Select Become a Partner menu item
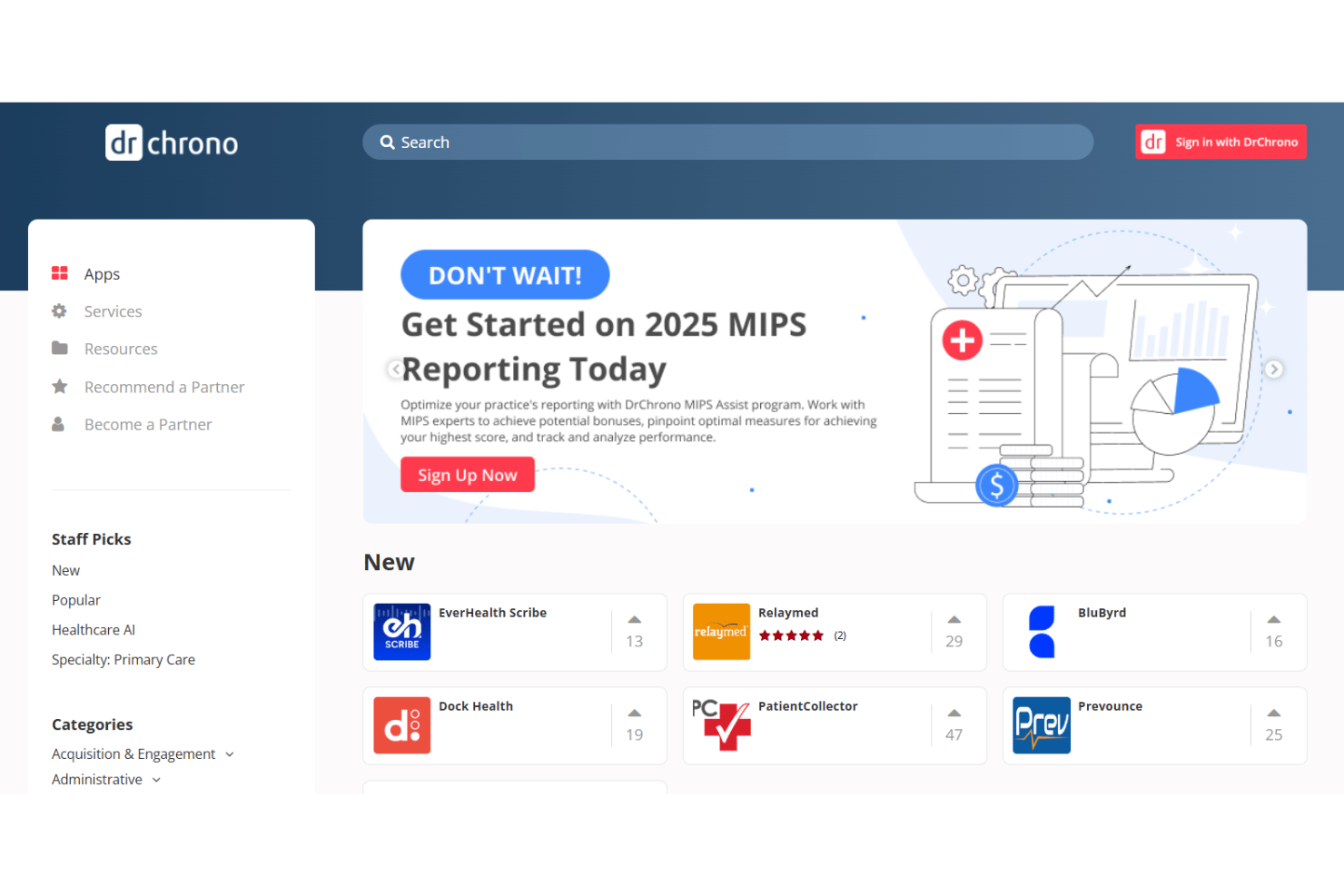 [x=148, y=424]
